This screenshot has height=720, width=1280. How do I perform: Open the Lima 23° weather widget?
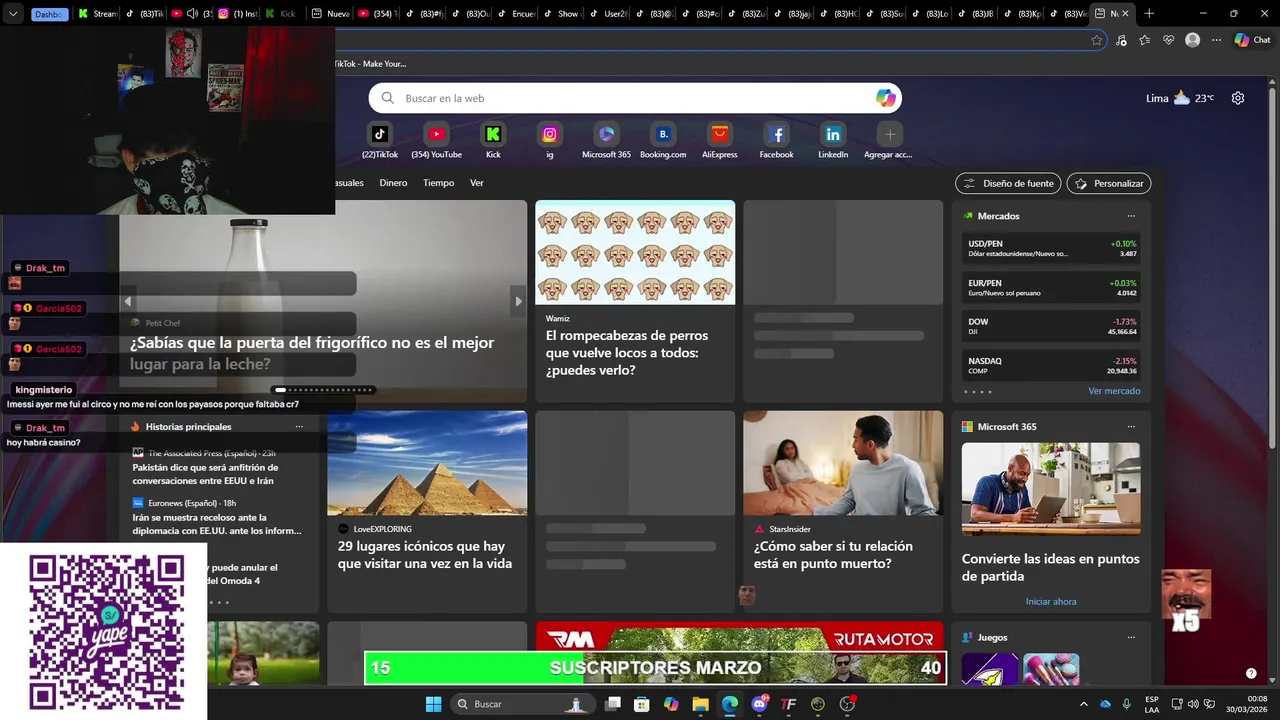tap(1180, 98)
